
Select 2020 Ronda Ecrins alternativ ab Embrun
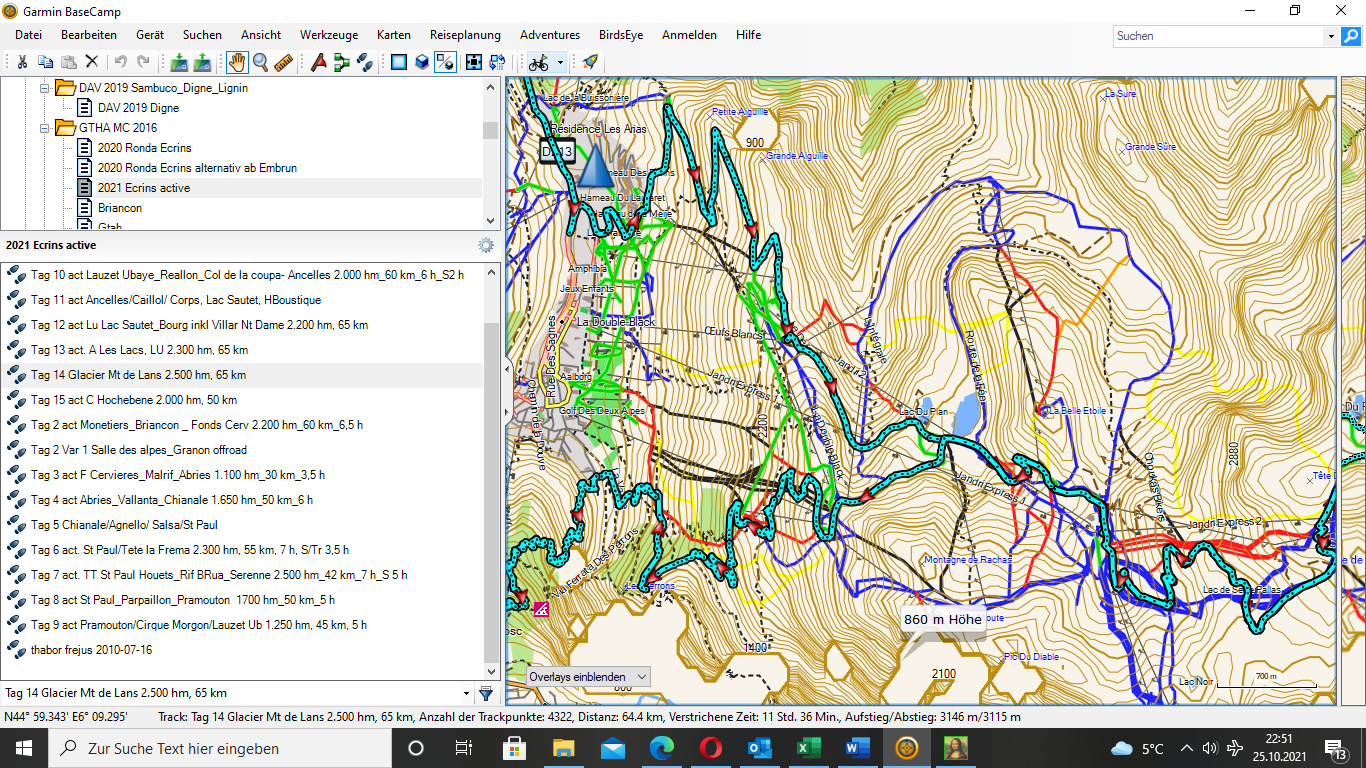(x=197, y=168)
